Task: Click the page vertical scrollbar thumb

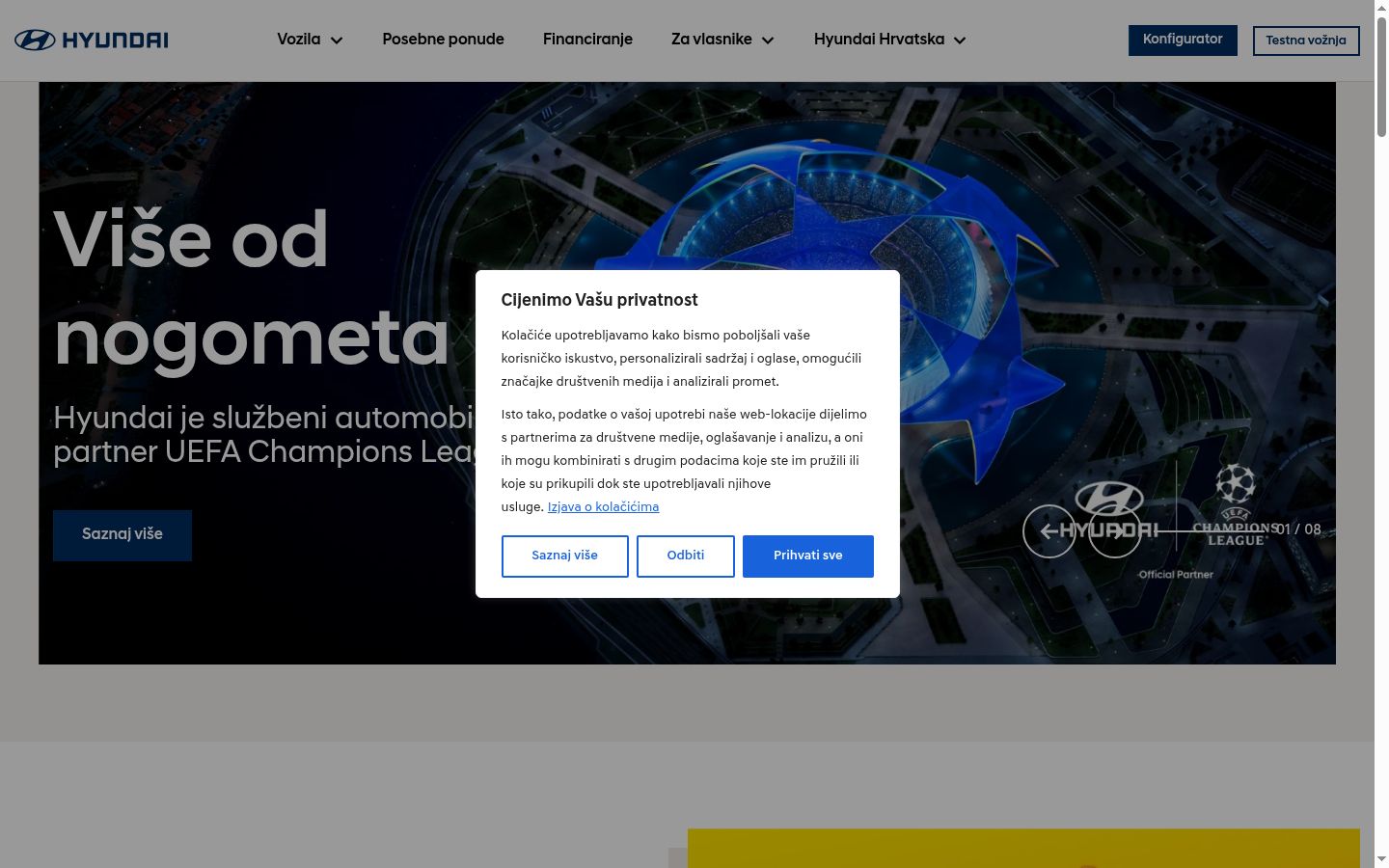Action: point(1381,77)
